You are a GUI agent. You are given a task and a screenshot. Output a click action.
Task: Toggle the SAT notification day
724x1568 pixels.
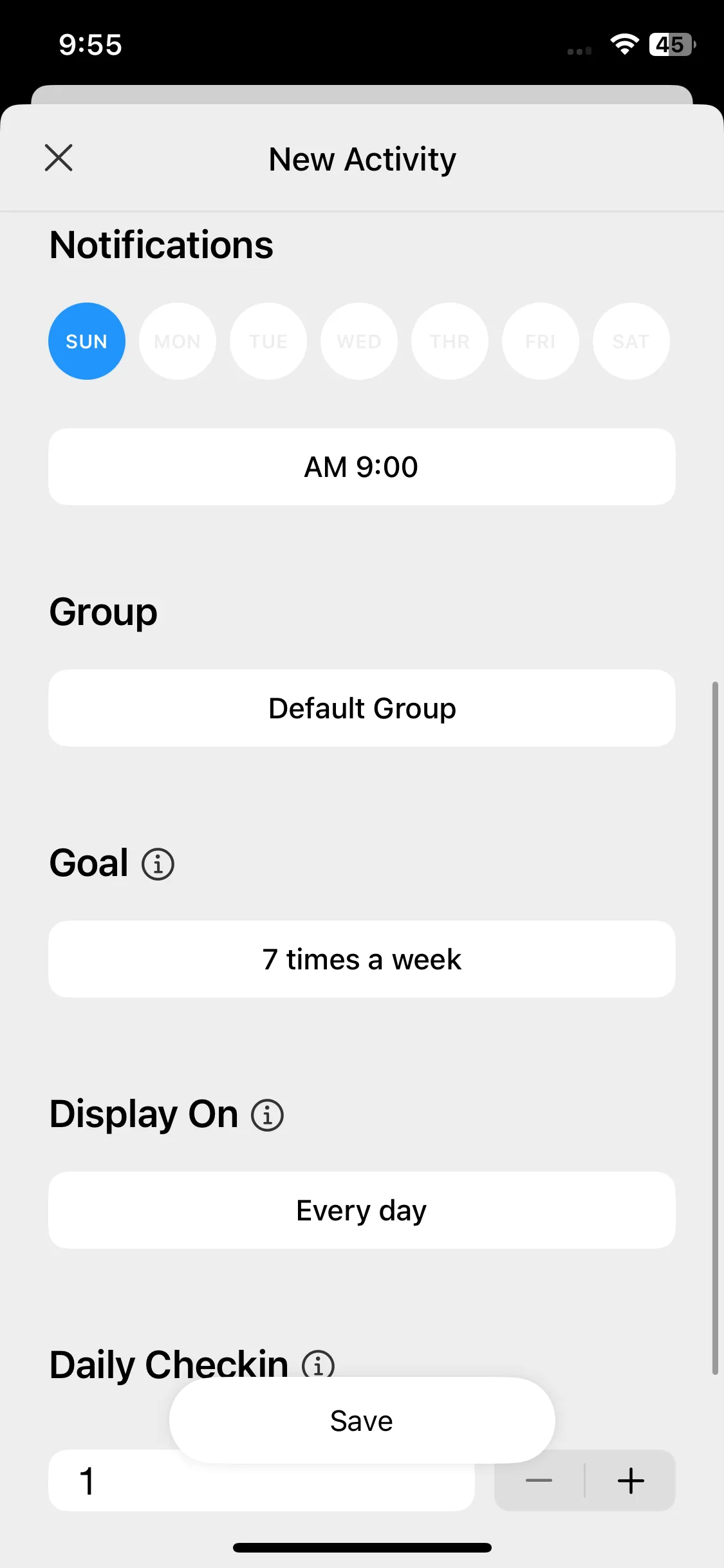click(x=631, y=341)
